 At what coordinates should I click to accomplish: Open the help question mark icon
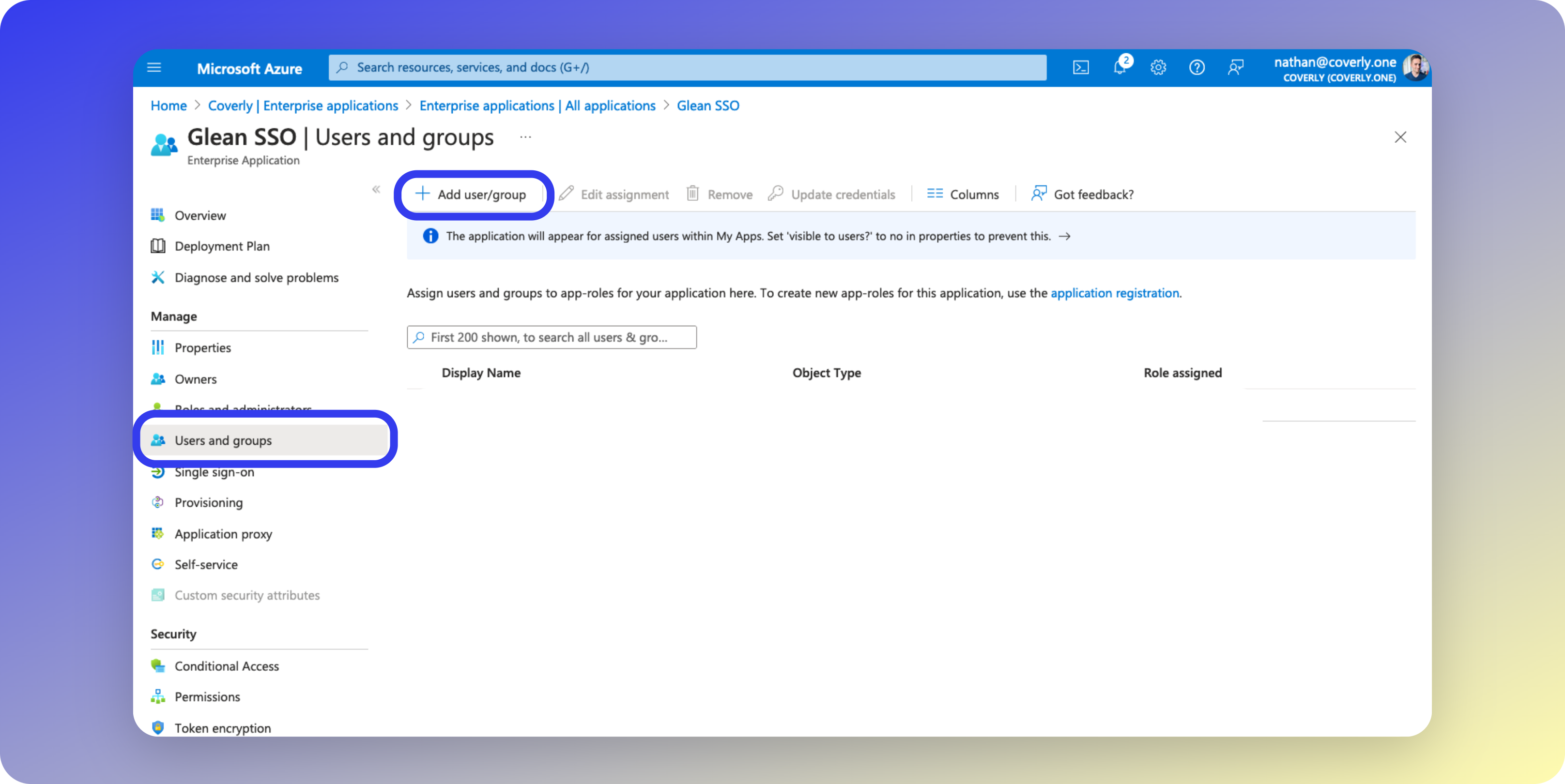1196,67
